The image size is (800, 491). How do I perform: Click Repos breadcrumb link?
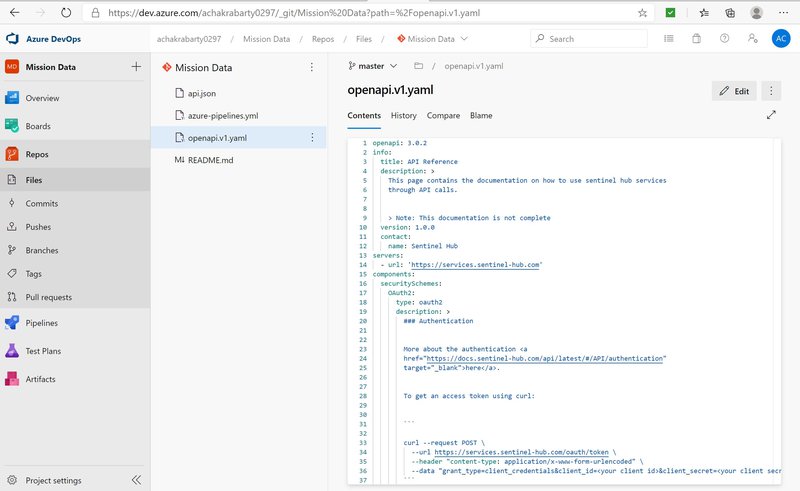click(323, 39)
